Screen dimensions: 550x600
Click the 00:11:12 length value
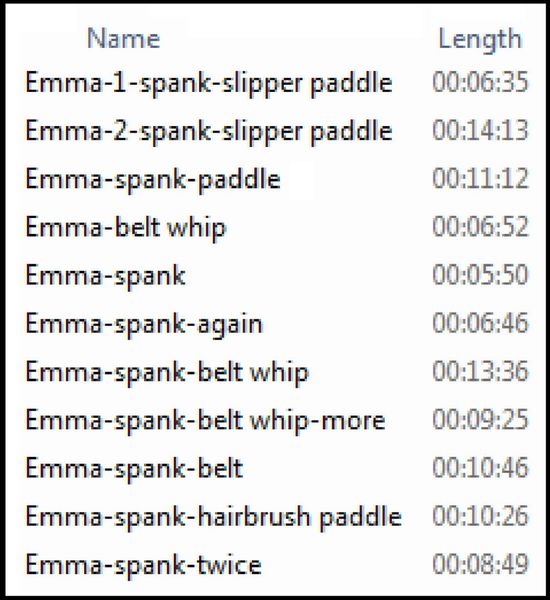[480, 178]
